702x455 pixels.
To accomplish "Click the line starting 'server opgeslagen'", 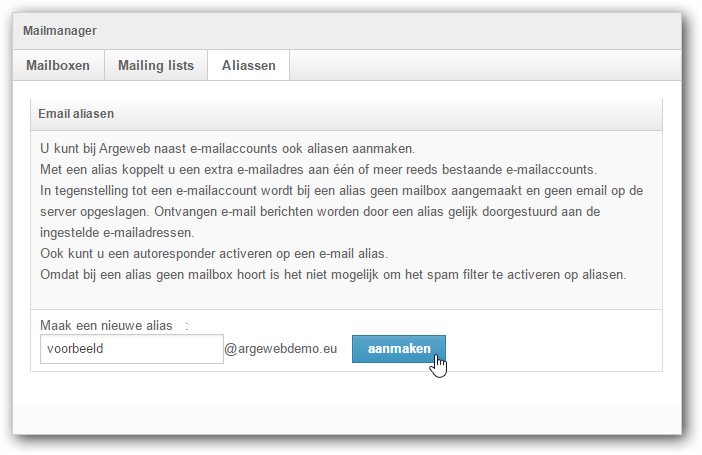I will (320, 211).
